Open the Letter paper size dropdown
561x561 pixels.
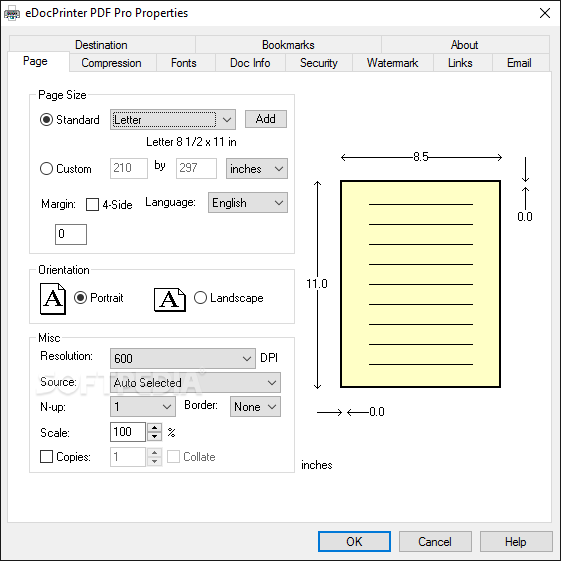pos(173,119)
